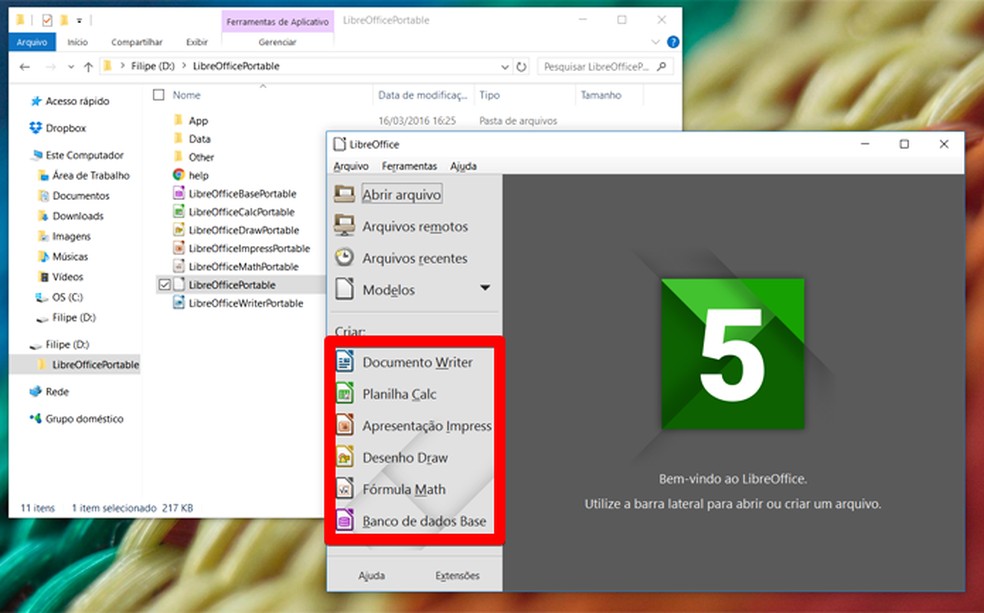
Task: Click the Pesquisar LibreOfficePortable search field
Action: [x=605, y=66]
